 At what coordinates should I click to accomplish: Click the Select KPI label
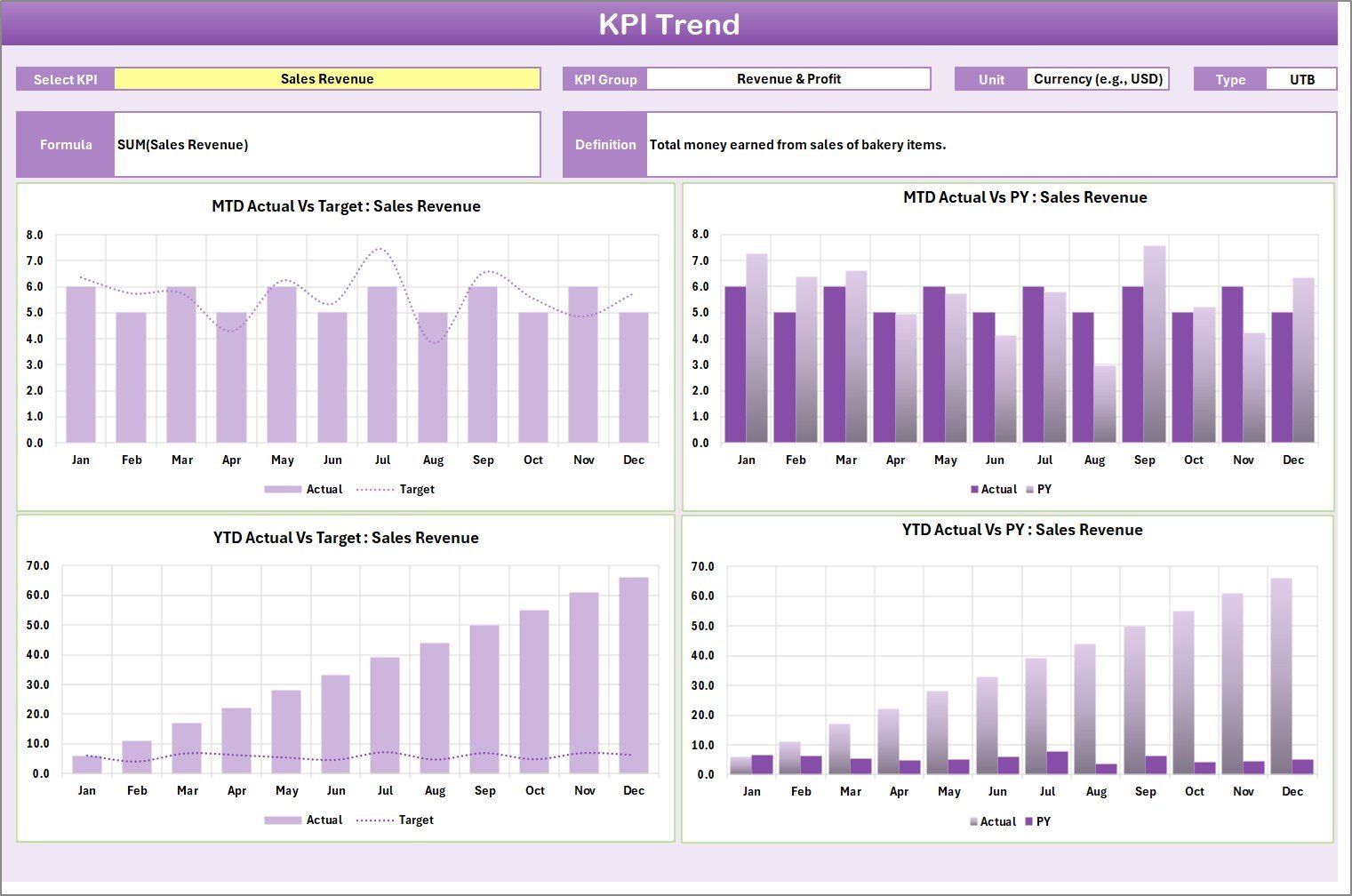pos(66,80)
